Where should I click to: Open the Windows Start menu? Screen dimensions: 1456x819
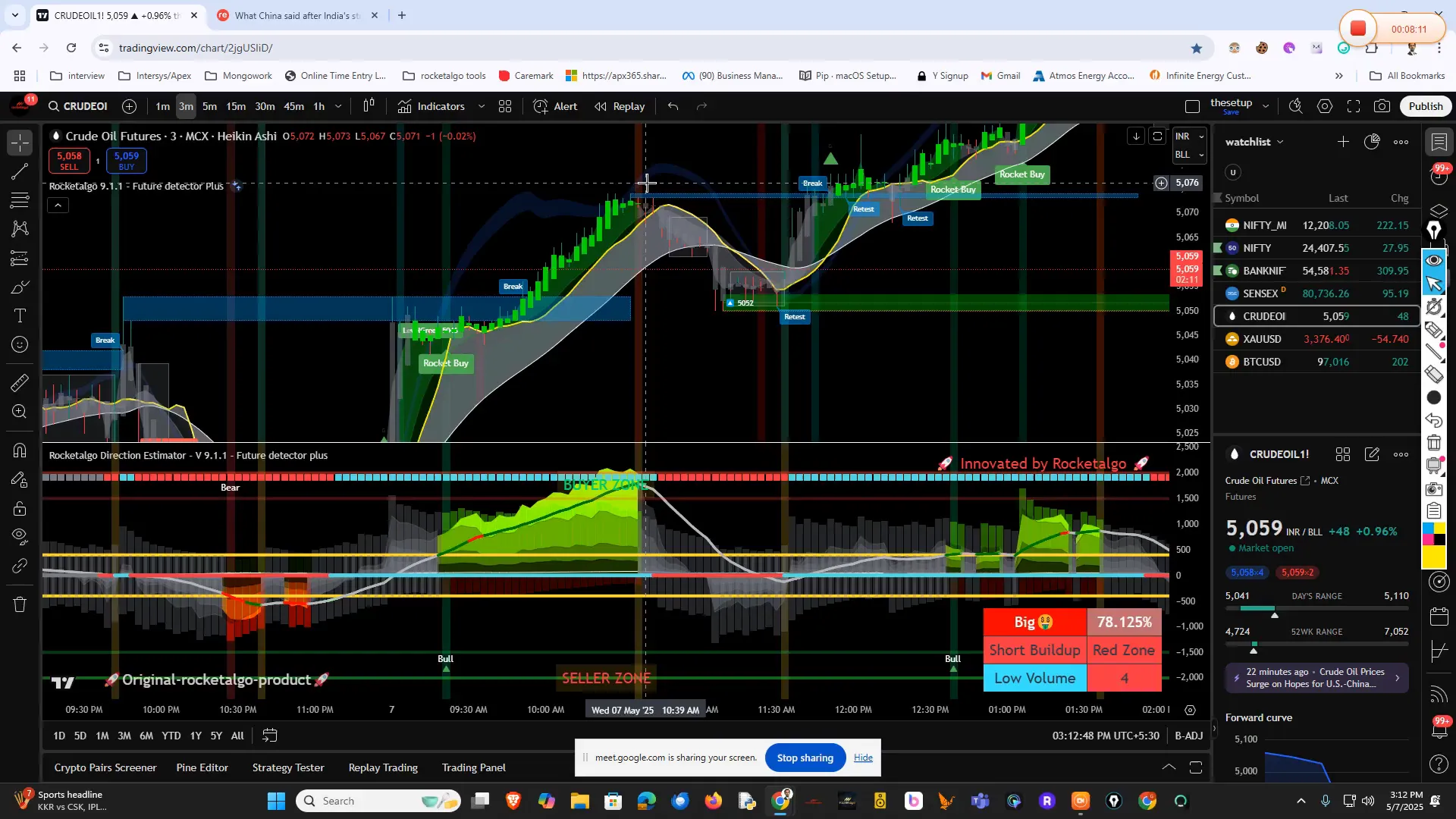tap(276, 801)
